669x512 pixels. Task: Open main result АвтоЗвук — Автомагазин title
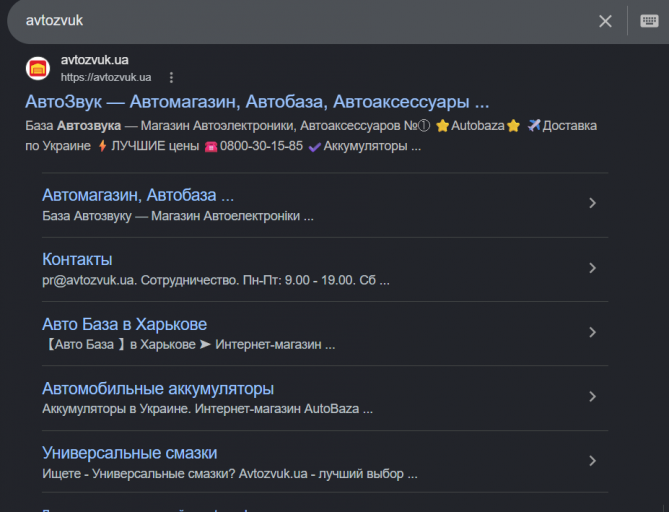click(257, 102)
